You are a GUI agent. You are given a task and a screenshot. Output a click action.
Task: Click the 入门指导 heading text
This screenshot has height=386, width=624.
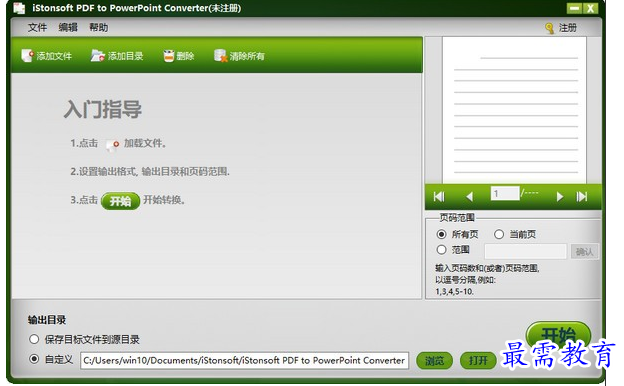[x=103, y=109]
